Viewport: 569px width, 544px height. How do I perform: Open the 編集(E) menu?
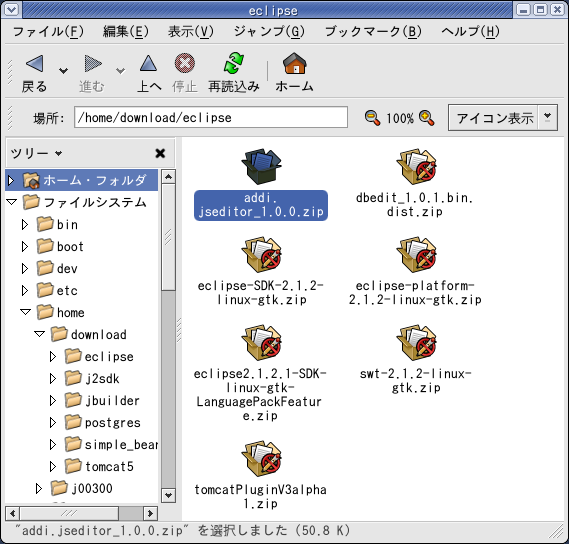pyautogui.click(x=126, y=32)
